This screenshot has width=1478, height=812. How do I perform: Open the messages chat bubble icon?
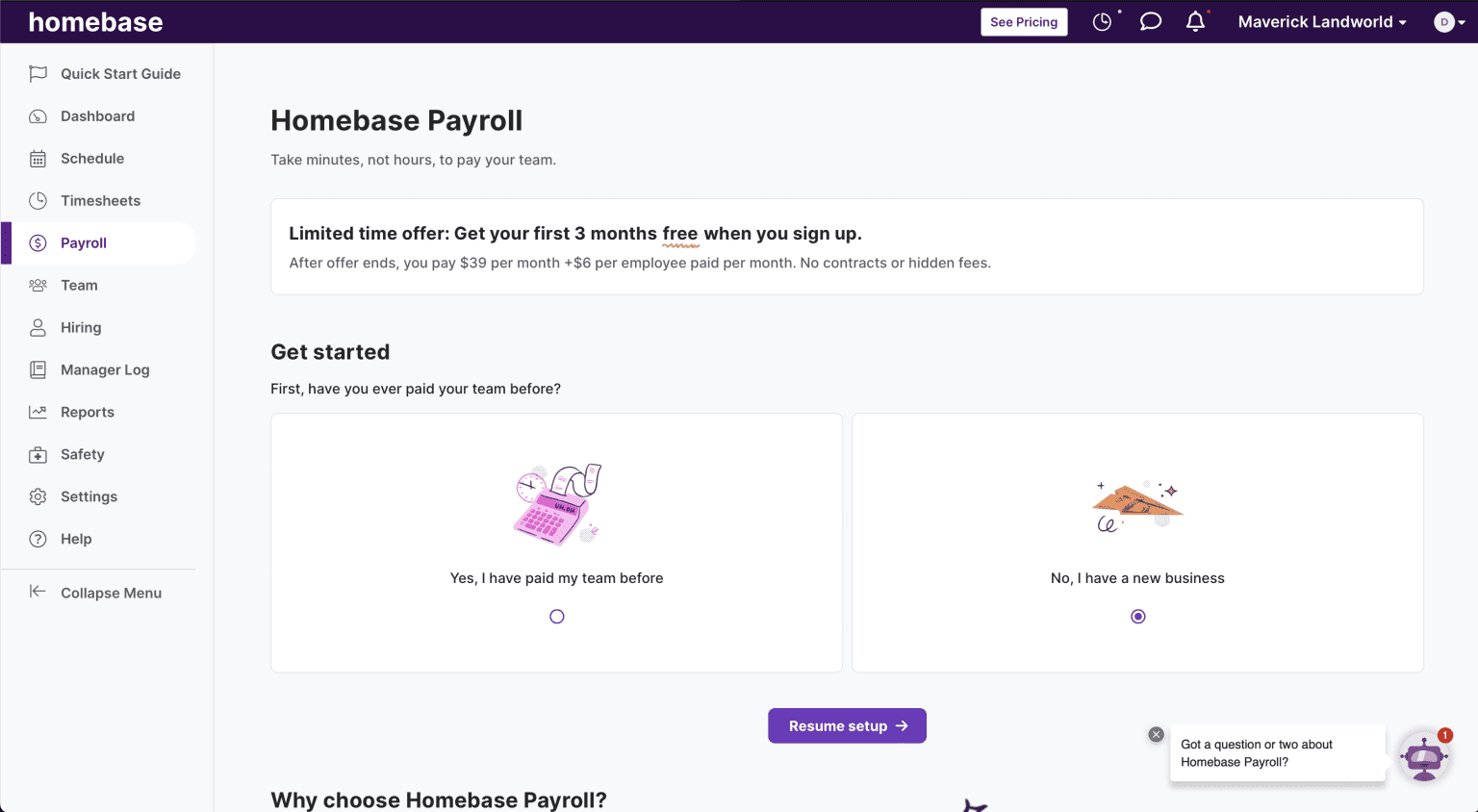point(1150,20)
